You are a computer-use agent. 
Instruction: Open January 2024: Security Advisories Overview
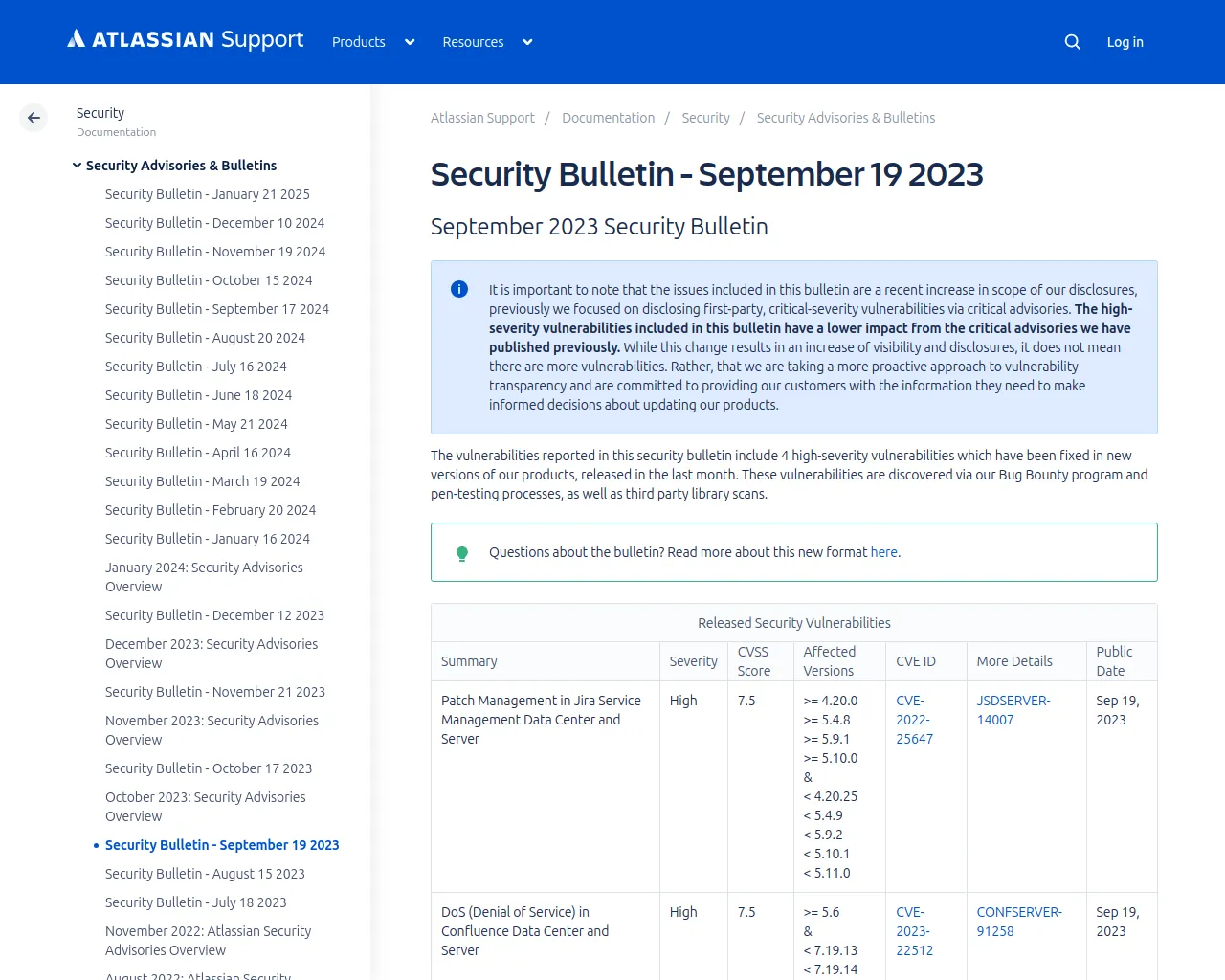point(204,577)
